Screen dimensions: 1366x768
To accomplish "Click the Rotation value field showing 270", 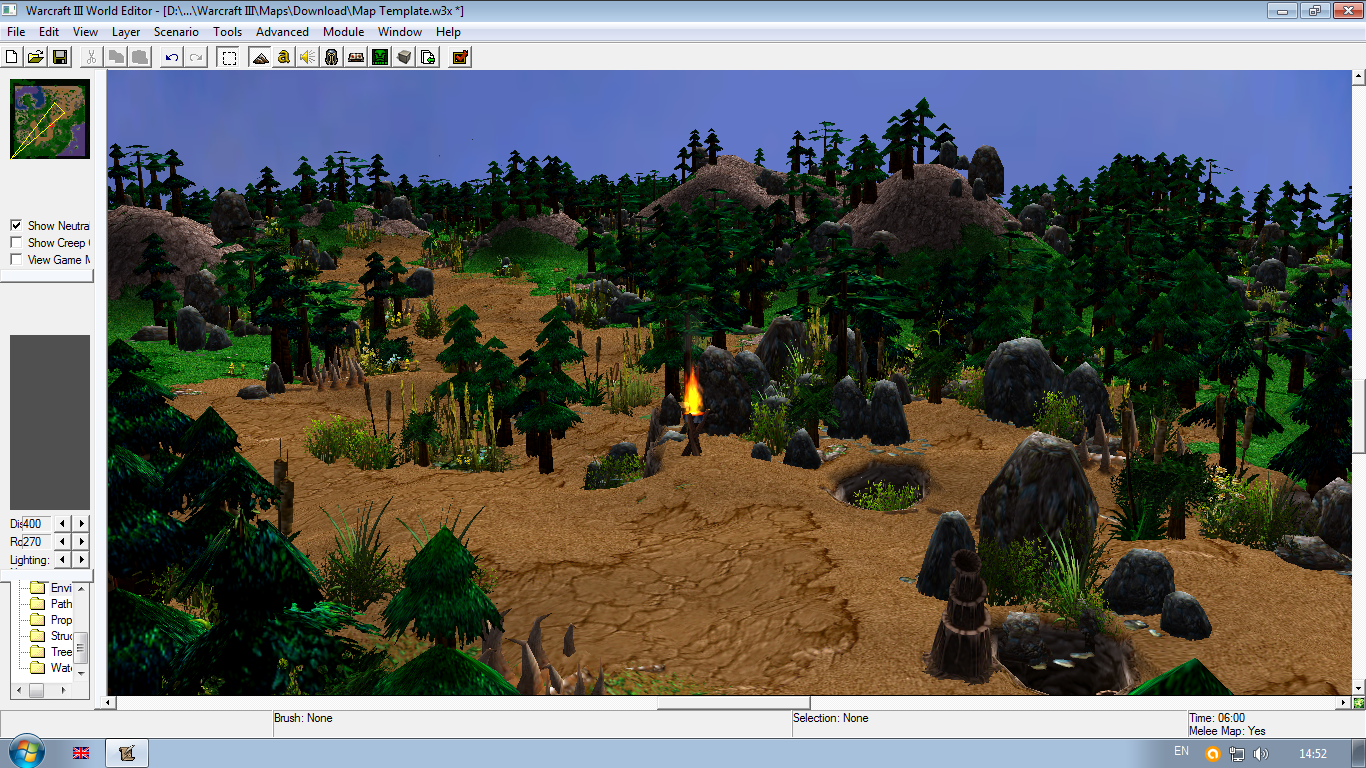I will pyautogui.click(x=36, y=541).
